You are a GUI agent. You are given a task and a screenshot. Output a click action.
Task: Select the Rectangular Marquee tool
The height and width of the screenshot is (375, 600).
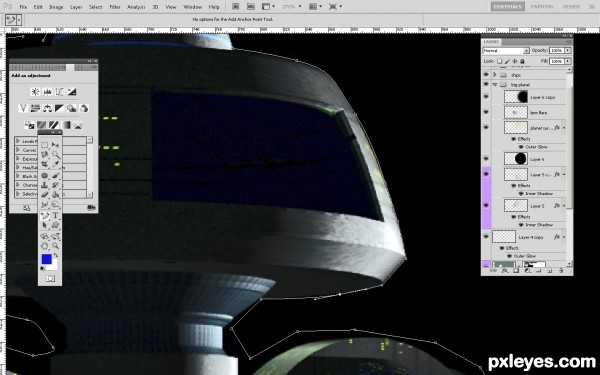(44, 145)
